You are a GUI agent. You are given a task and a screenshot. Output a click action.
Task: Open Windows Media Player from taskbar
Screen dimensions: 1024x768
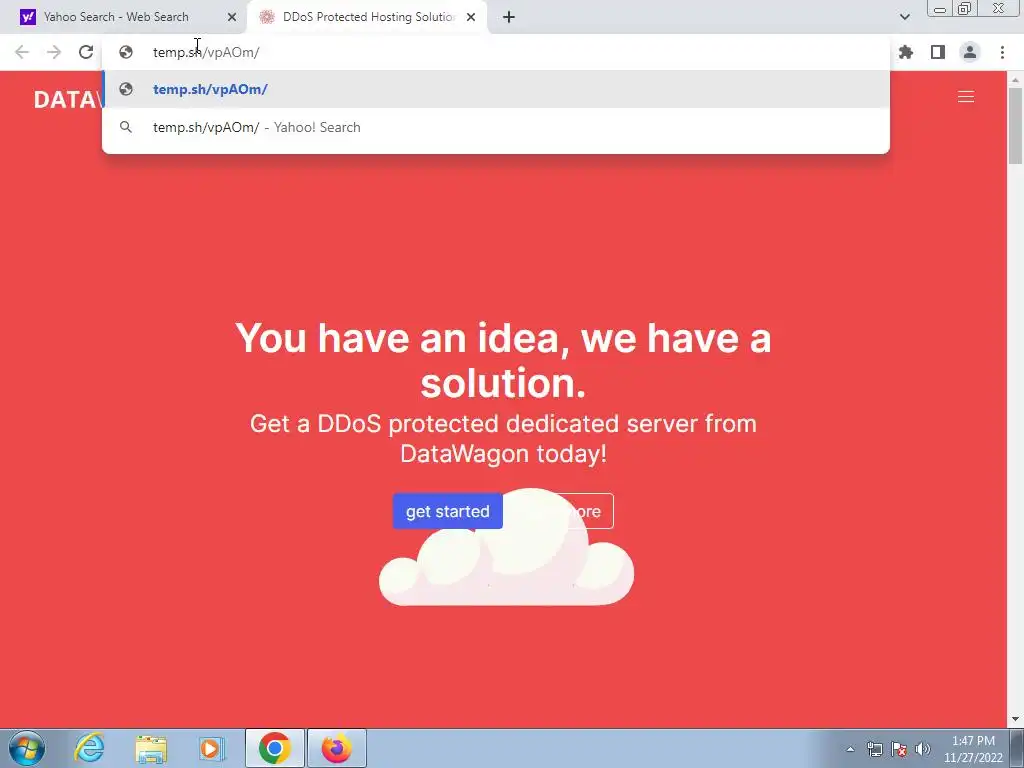point(211,748)
